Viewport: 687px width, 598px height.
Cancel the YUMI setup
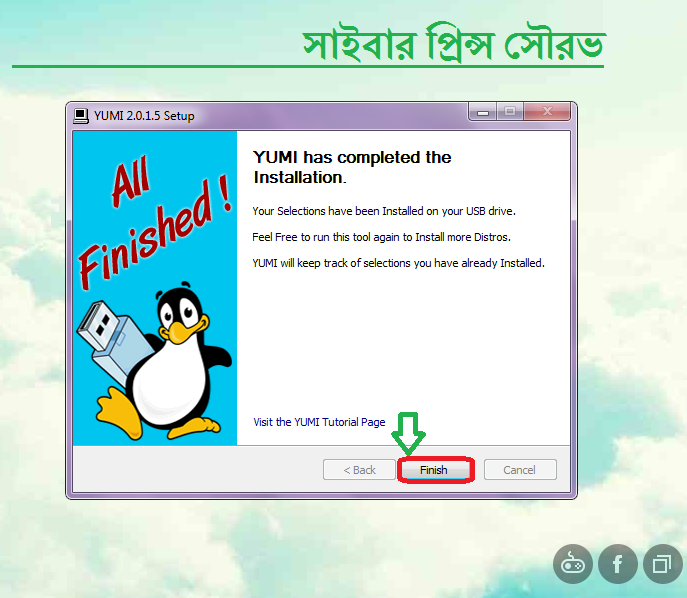pos(520,470)
